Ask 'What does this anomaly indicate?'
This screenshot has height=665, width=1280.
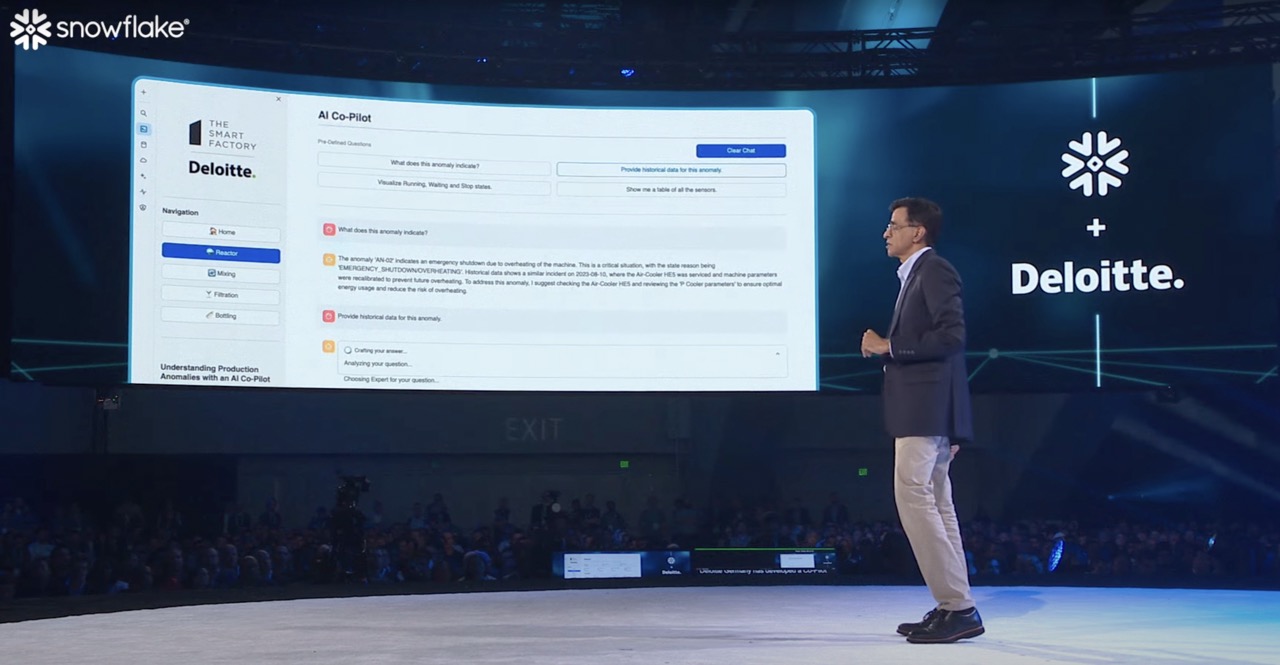(x=434, y=165)
